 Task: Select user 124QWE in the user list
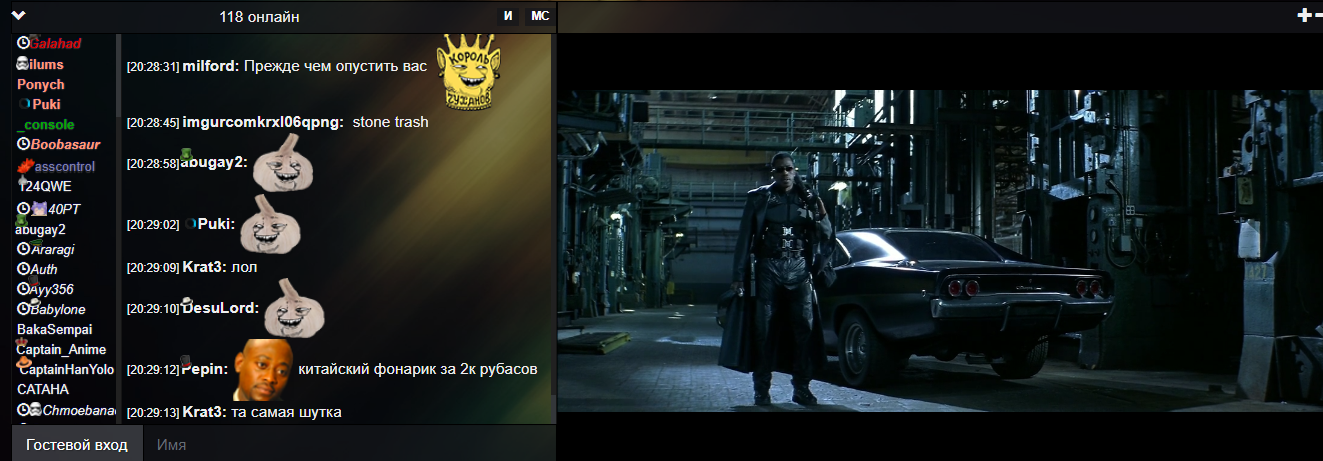[x=47, y=186]
